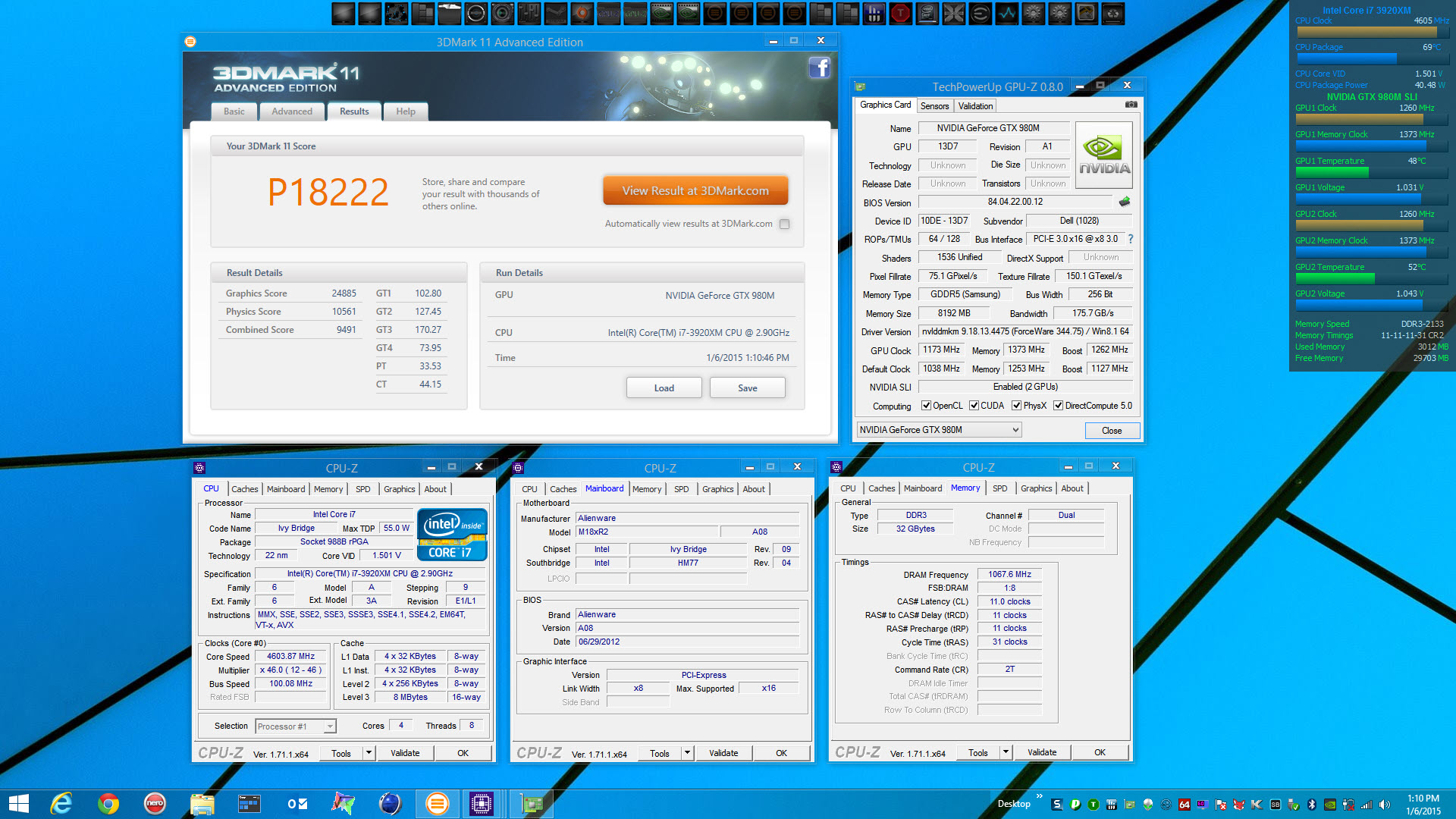Screen dimensions: 1456x819
Task: Click the Load button in Run Details
Action: click(664, 388)
